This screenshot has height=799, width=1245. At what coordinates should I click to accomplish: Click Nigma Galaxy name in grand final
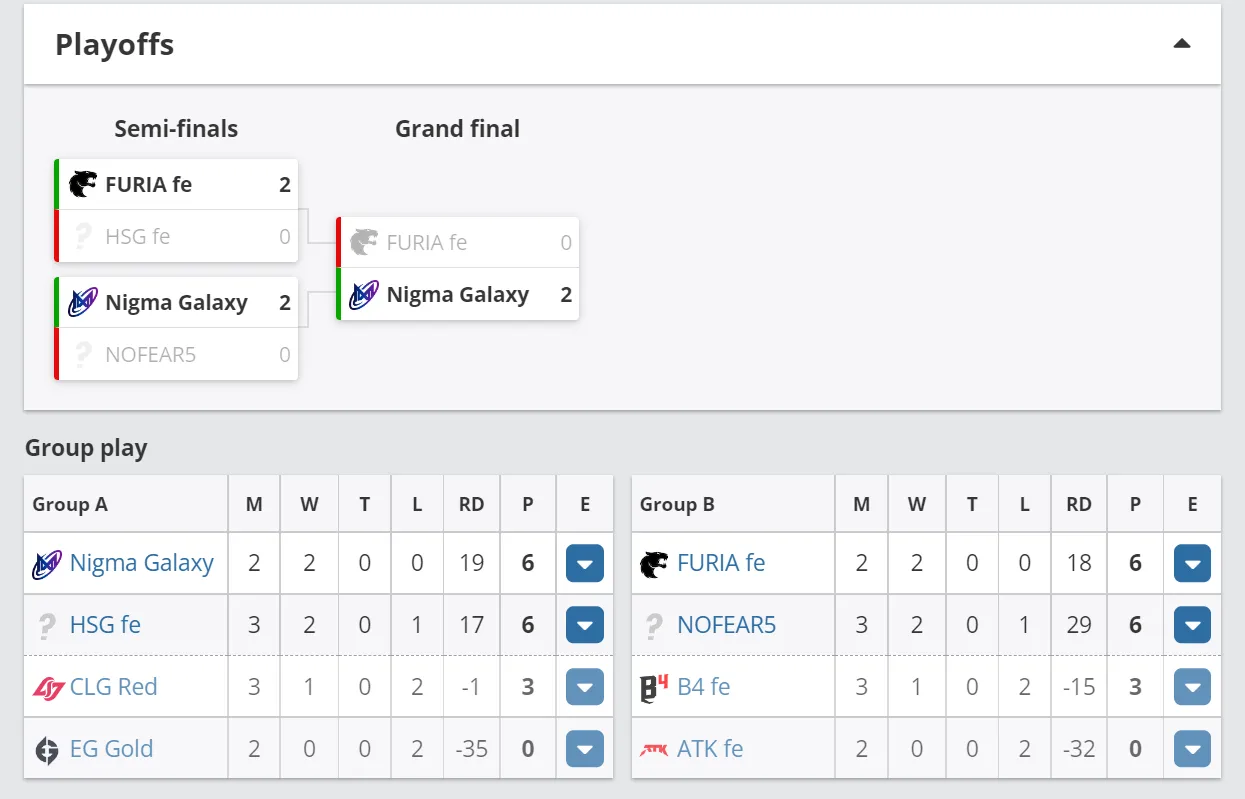[x=458, y=295]
